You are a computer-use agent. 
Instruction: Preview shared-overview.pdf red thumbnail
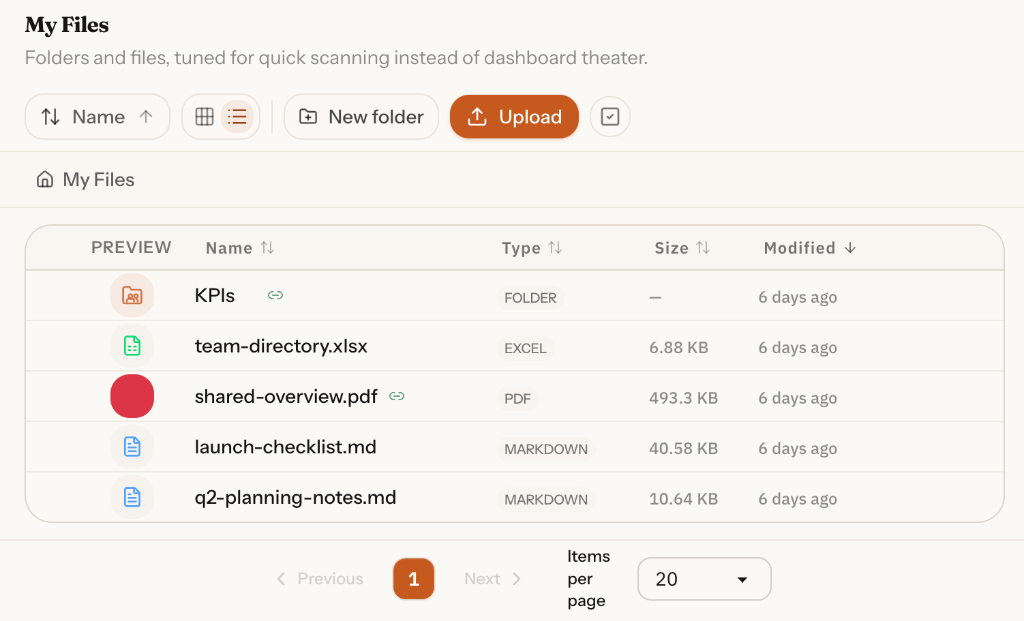pyautogui.click(x=132, y=396)
